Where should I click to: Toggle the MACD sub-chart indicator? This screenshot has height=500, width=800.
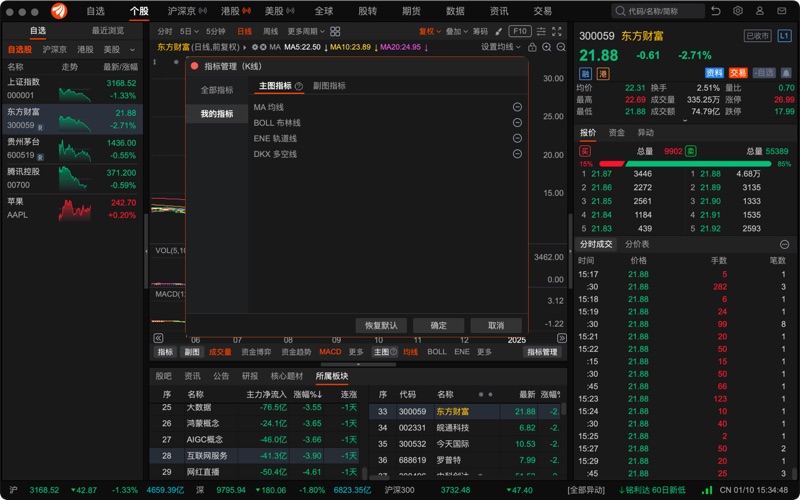coord(330,352)
